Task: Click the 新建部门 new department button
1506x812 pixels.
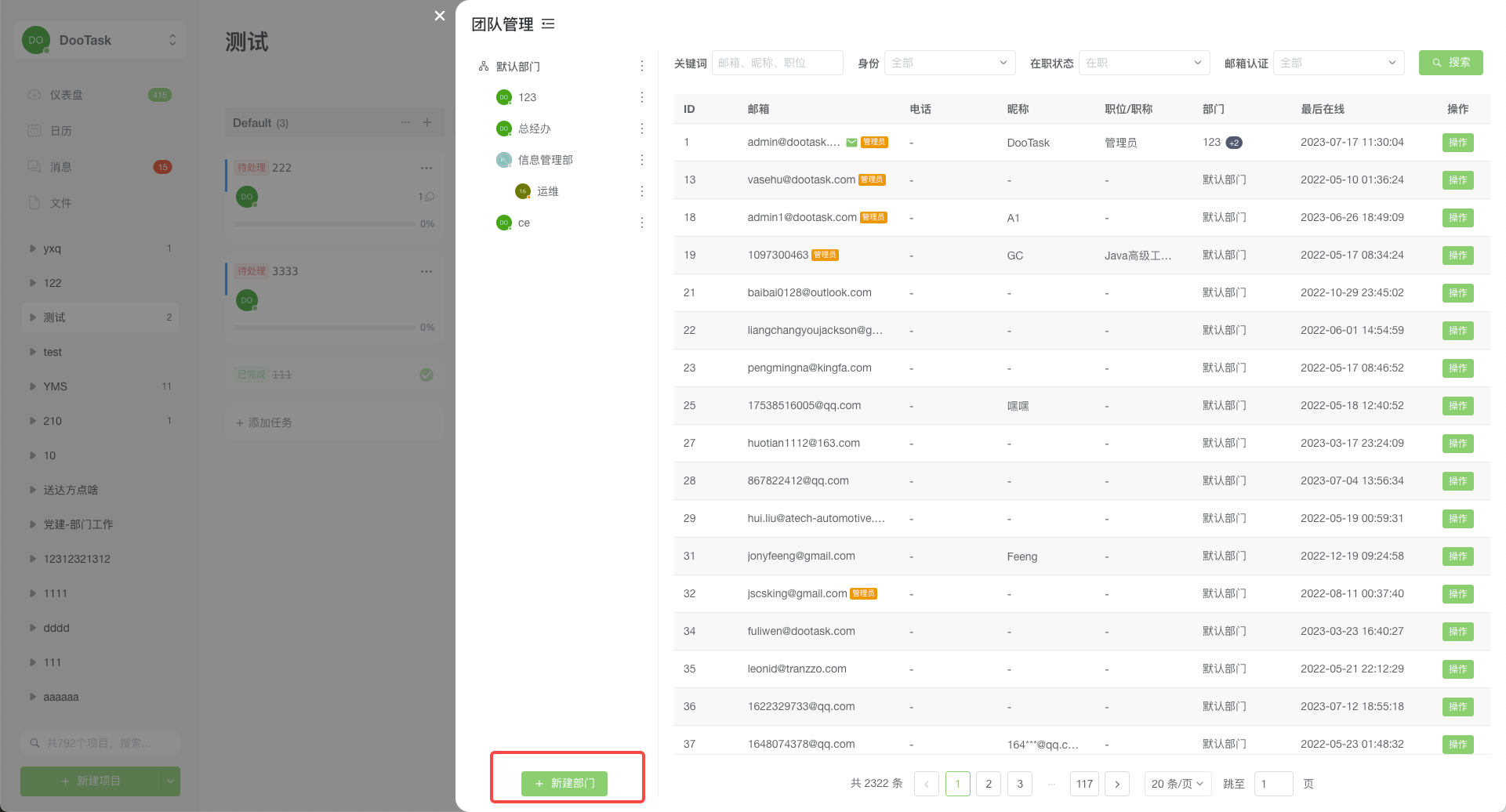Action: pos(564,783)
